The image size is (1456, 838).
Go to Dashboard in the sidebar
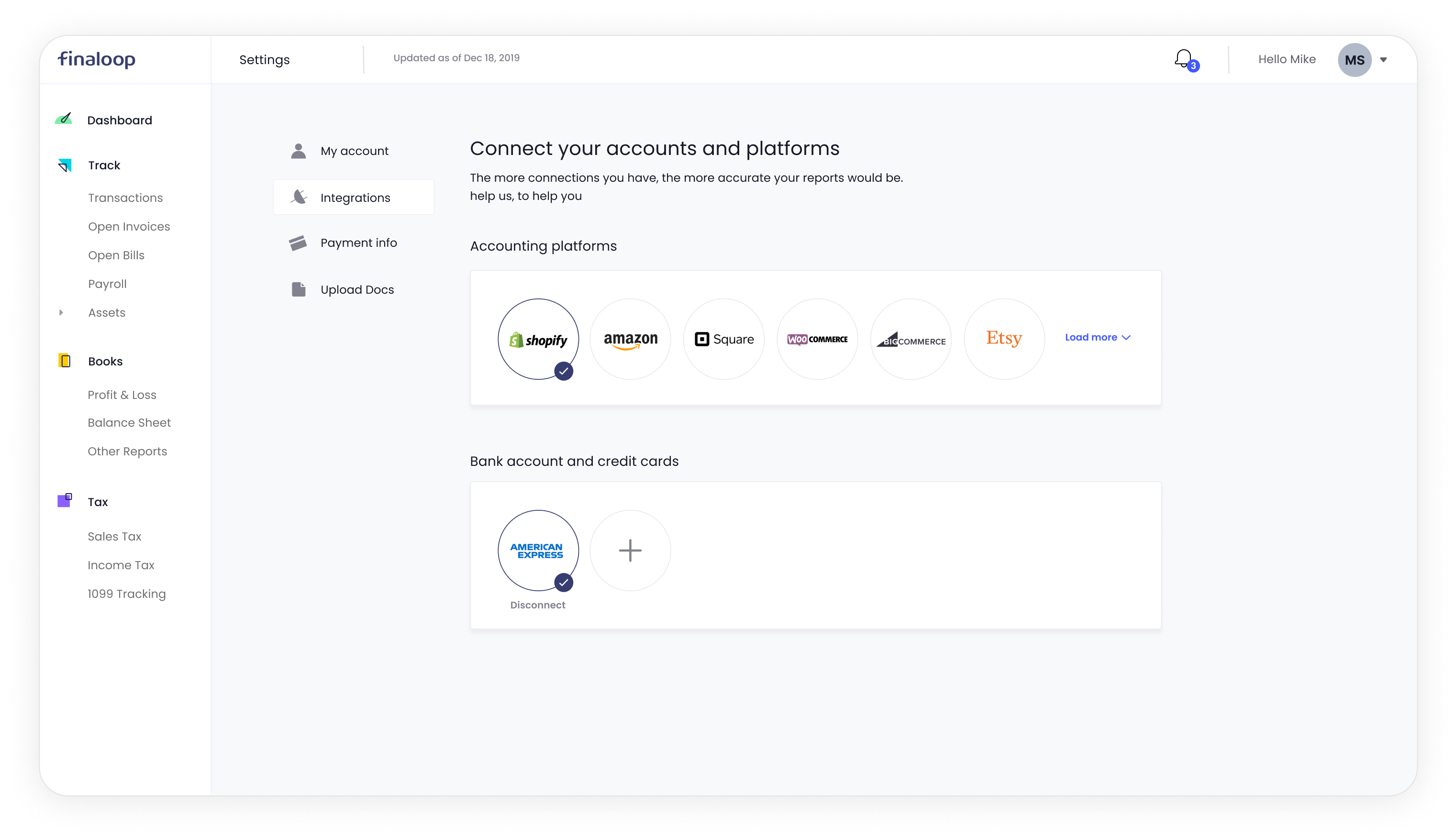(x=119, y=120)
